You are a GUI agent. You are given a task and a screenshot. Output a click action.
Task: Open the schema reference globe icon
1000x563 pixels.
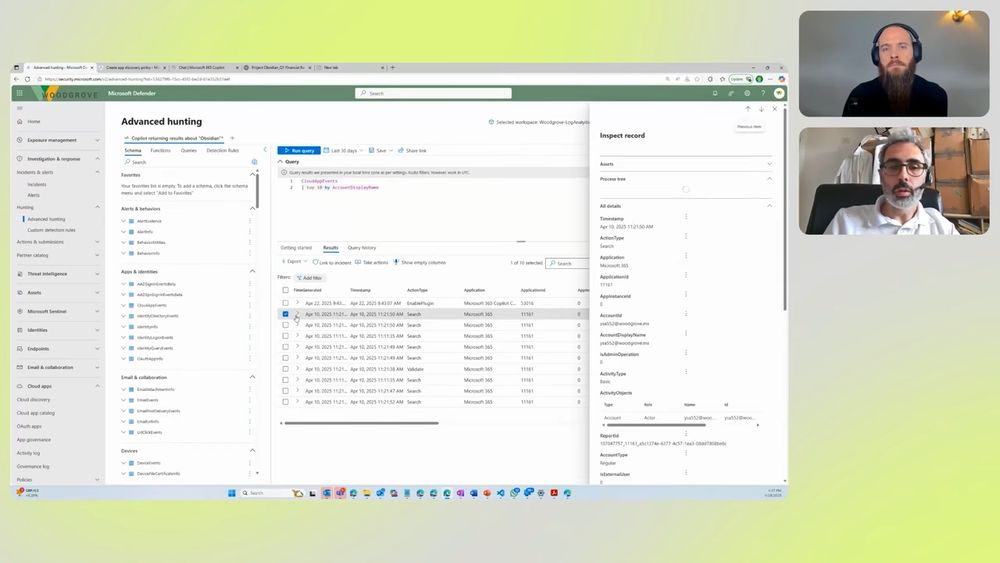click(254, 162)
